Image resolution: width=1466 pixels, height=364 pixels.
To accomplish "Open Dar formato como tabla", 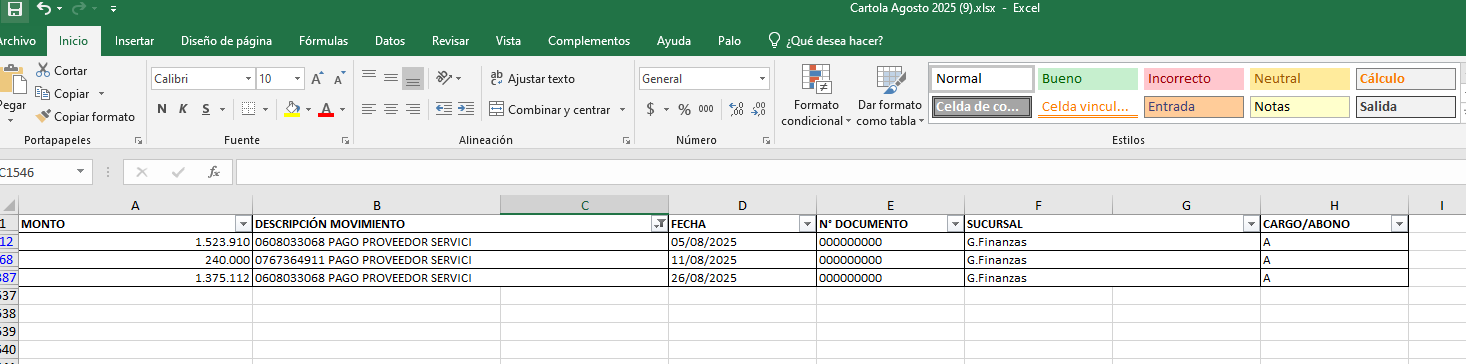I will pyautogui.click(x=889, y=95).
